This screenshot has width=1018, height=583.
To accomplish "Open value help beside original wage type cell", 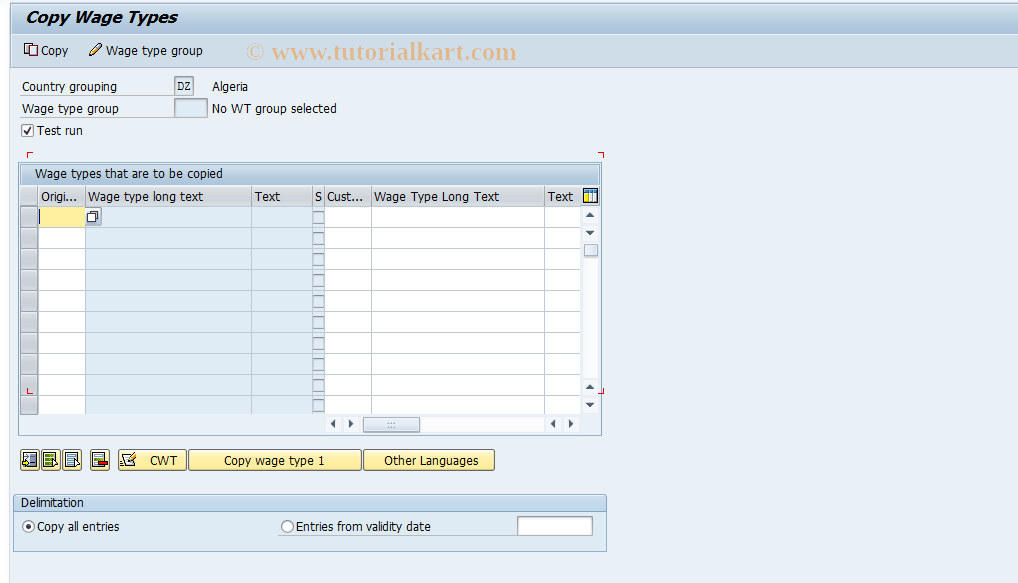I will [x=93, y=217].
